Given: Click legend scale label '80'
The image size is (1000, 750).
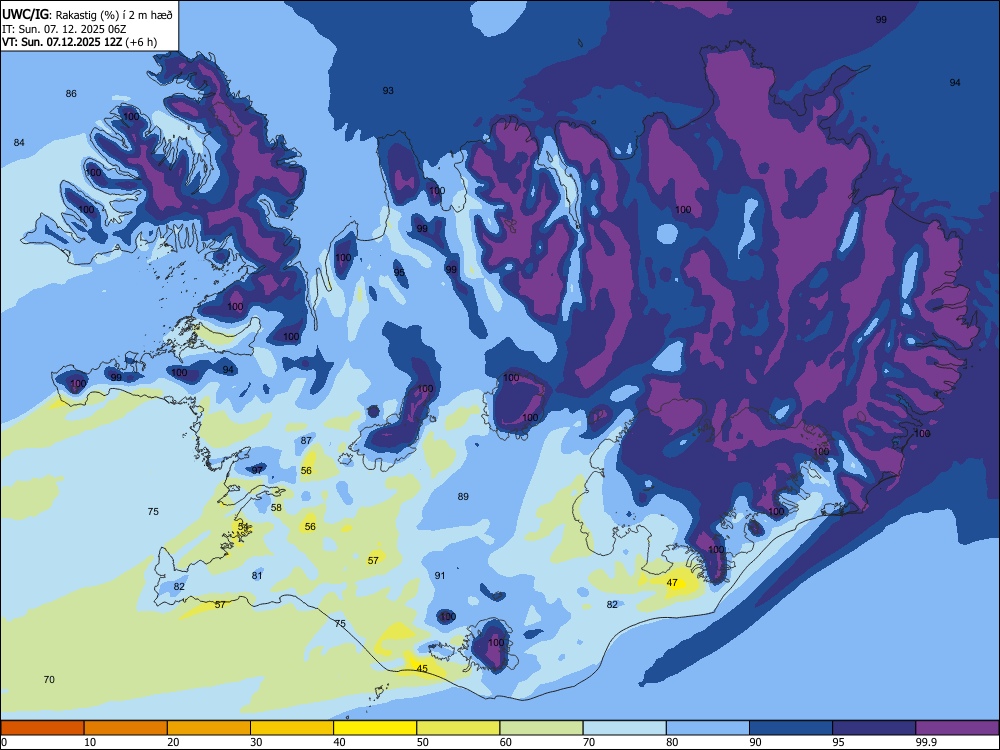Looking at the screenshot, I should click(x=672, y=742).
